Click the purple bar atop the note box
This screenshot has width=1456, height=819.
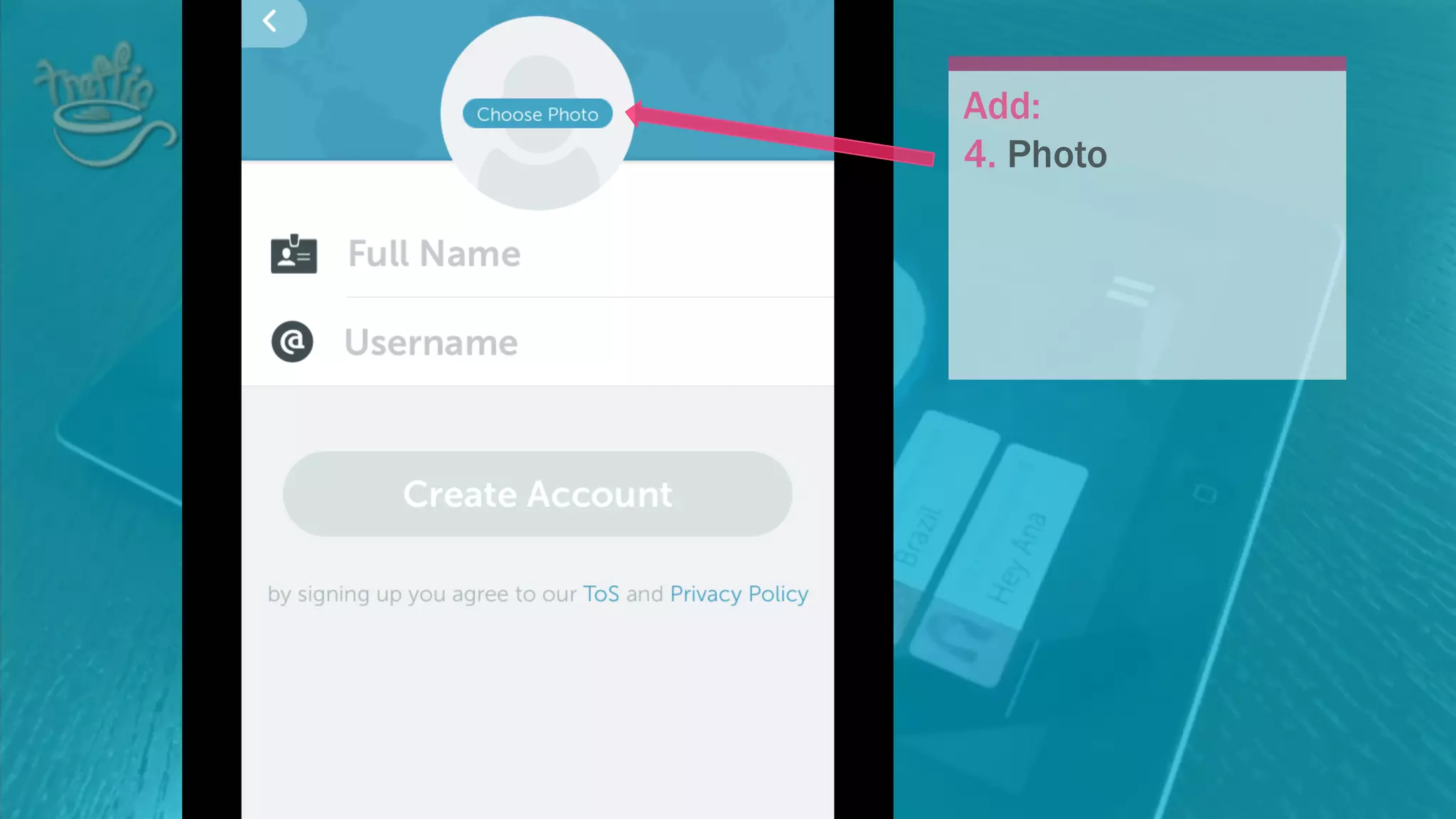1147,63
